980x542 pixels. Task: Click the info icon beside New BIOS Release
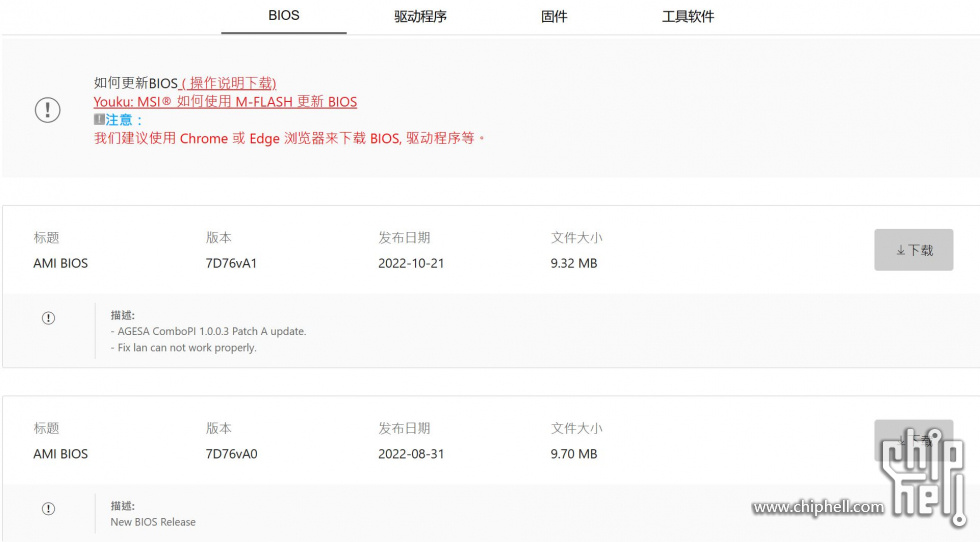(48, 509)
